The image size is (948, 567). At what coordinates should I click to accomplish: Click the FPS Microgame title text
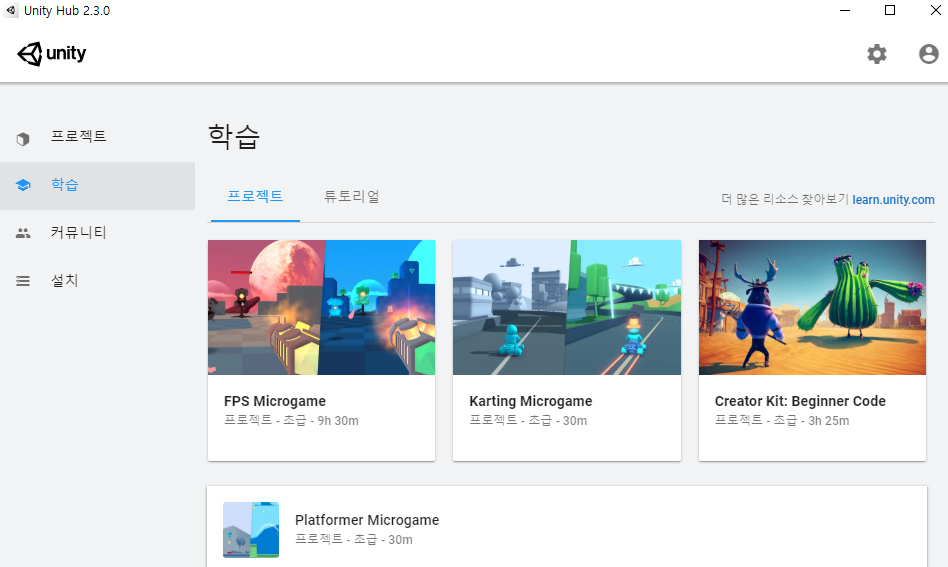click(274, 401)
